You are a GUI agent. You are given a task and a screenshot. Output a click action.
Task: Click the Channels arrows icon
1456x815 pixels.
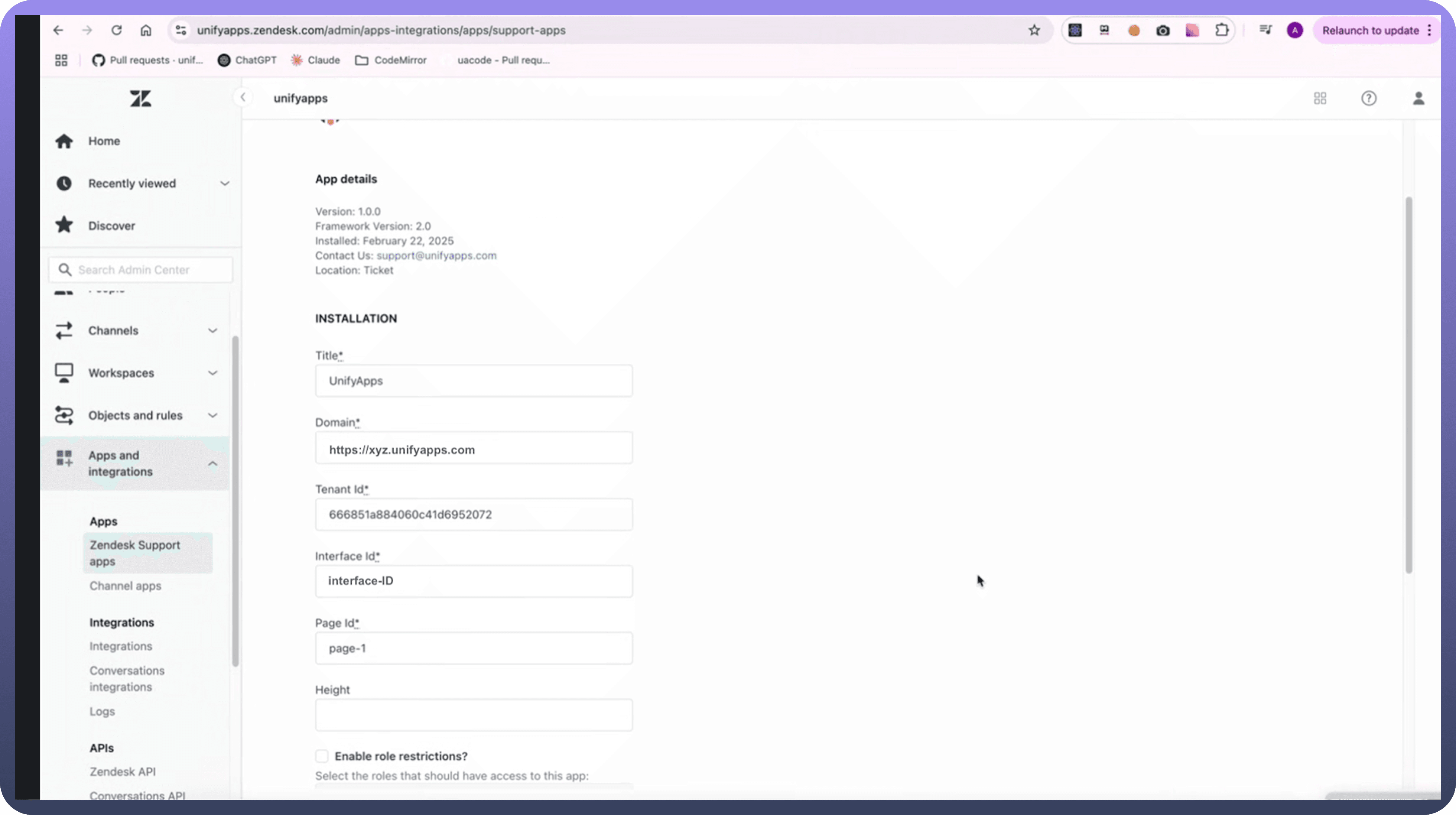point(64,331)
